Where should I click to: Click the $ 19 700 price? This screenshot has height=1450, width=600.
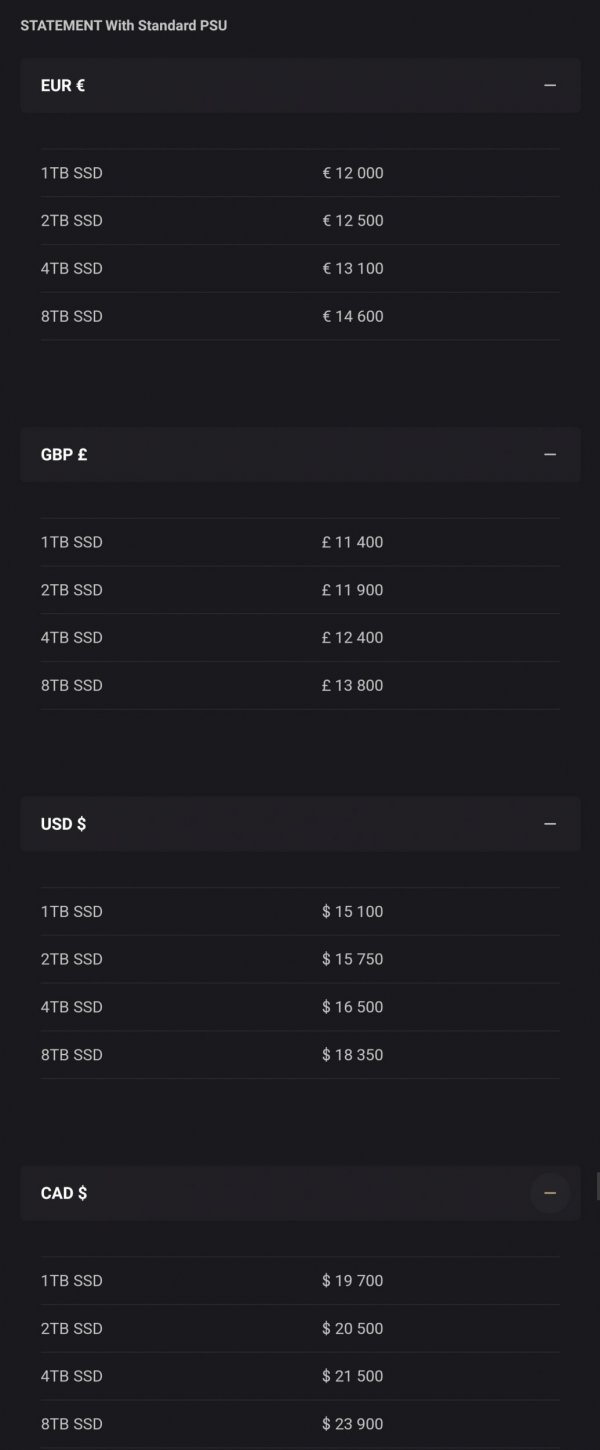pyautogui.click(x=353, y=1280)
